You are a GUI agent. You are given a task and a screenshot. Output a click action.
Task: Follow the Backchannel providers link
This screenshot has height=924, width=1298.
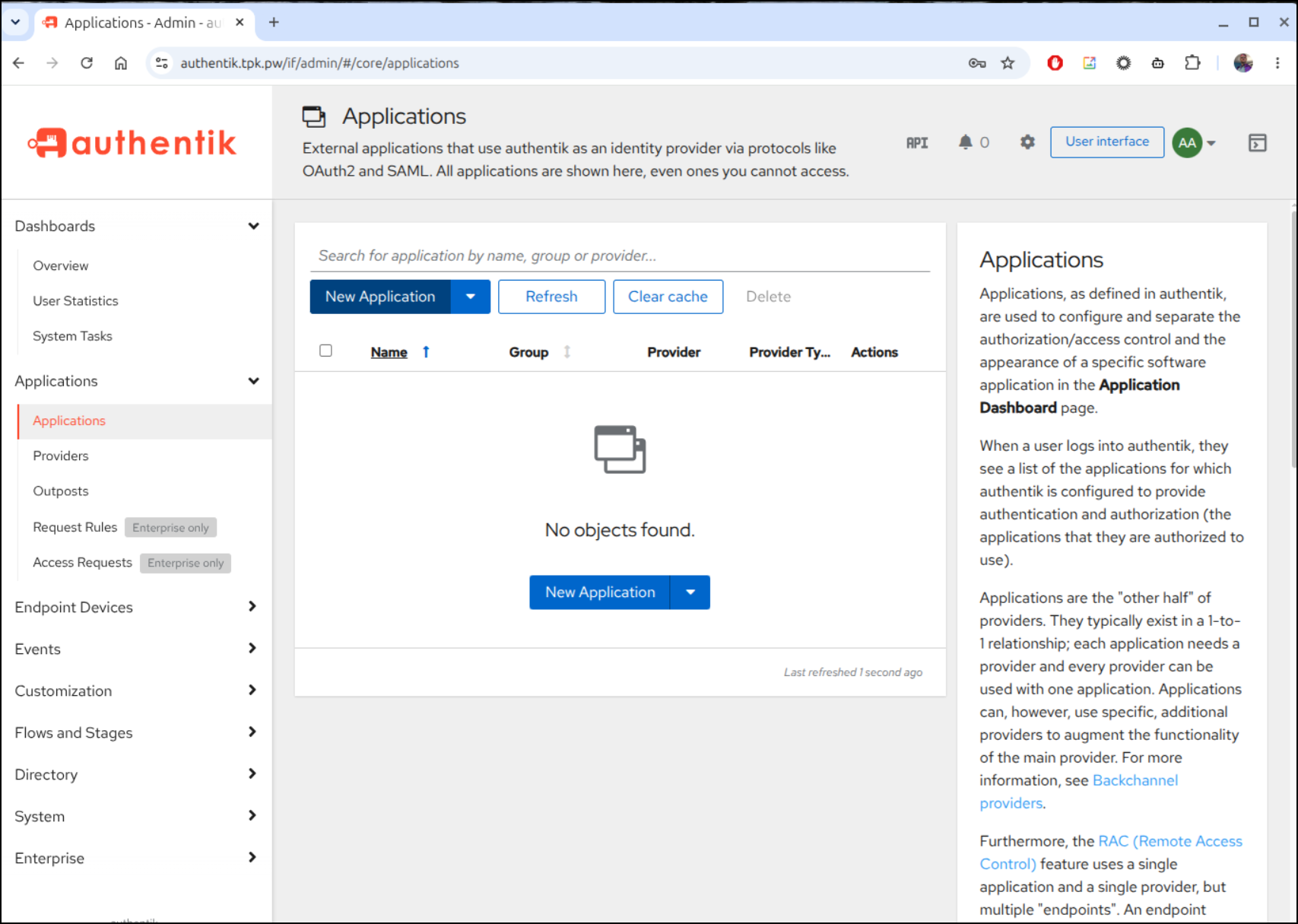pyautogui.click(x=1078, y=792)
